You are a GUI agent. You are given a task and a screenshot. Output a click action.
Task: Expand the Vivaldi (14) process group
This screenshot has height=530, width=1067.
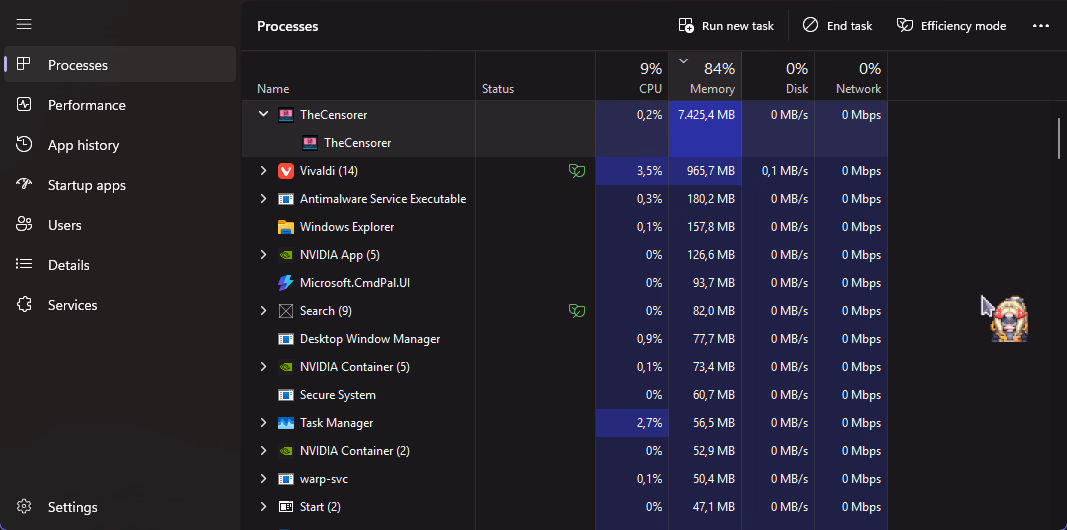point(263,171)
